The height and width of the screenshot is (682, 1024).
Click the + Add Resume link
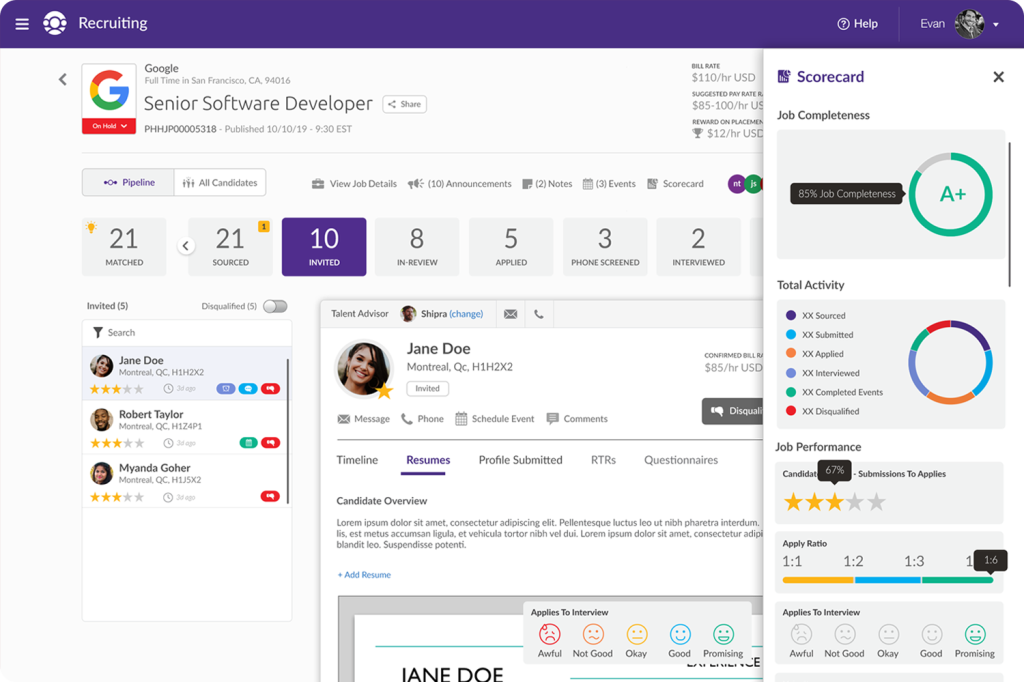364,575
